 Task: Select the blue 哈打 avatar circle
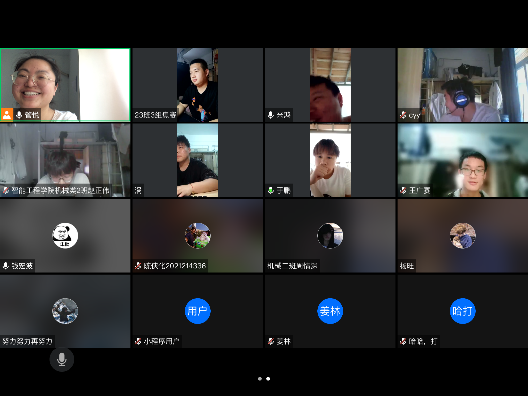click(463, 311)
